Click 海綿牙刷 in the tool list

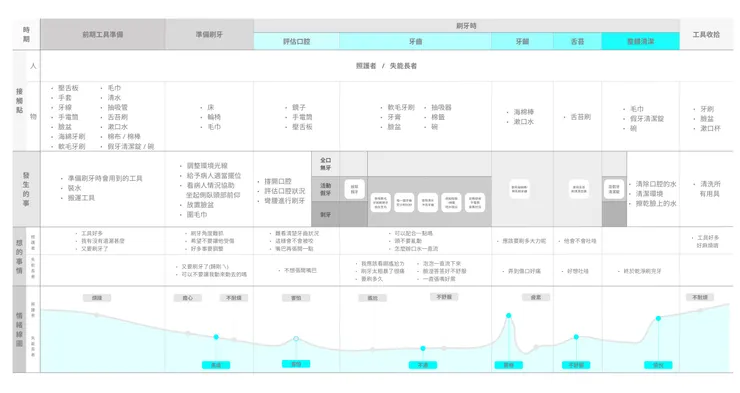[72, 136]
